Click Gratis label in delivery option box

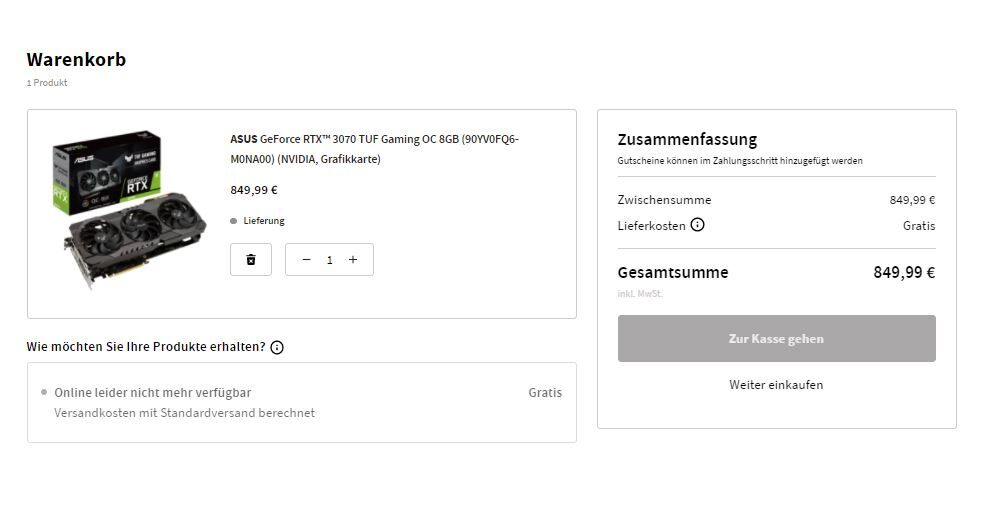(x=545, y=393)
